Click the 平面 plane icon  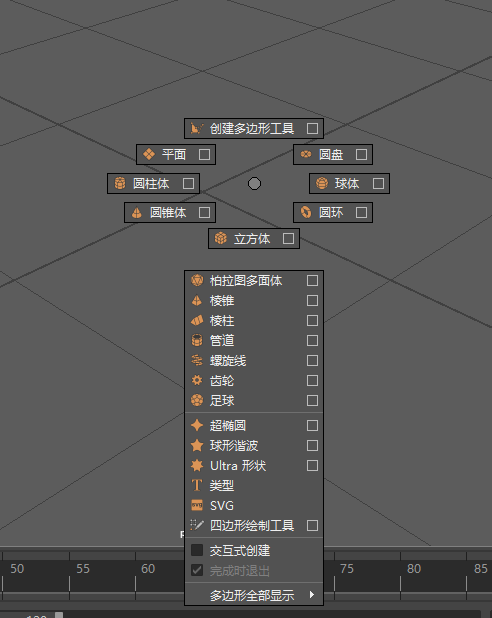pos(149,154)
